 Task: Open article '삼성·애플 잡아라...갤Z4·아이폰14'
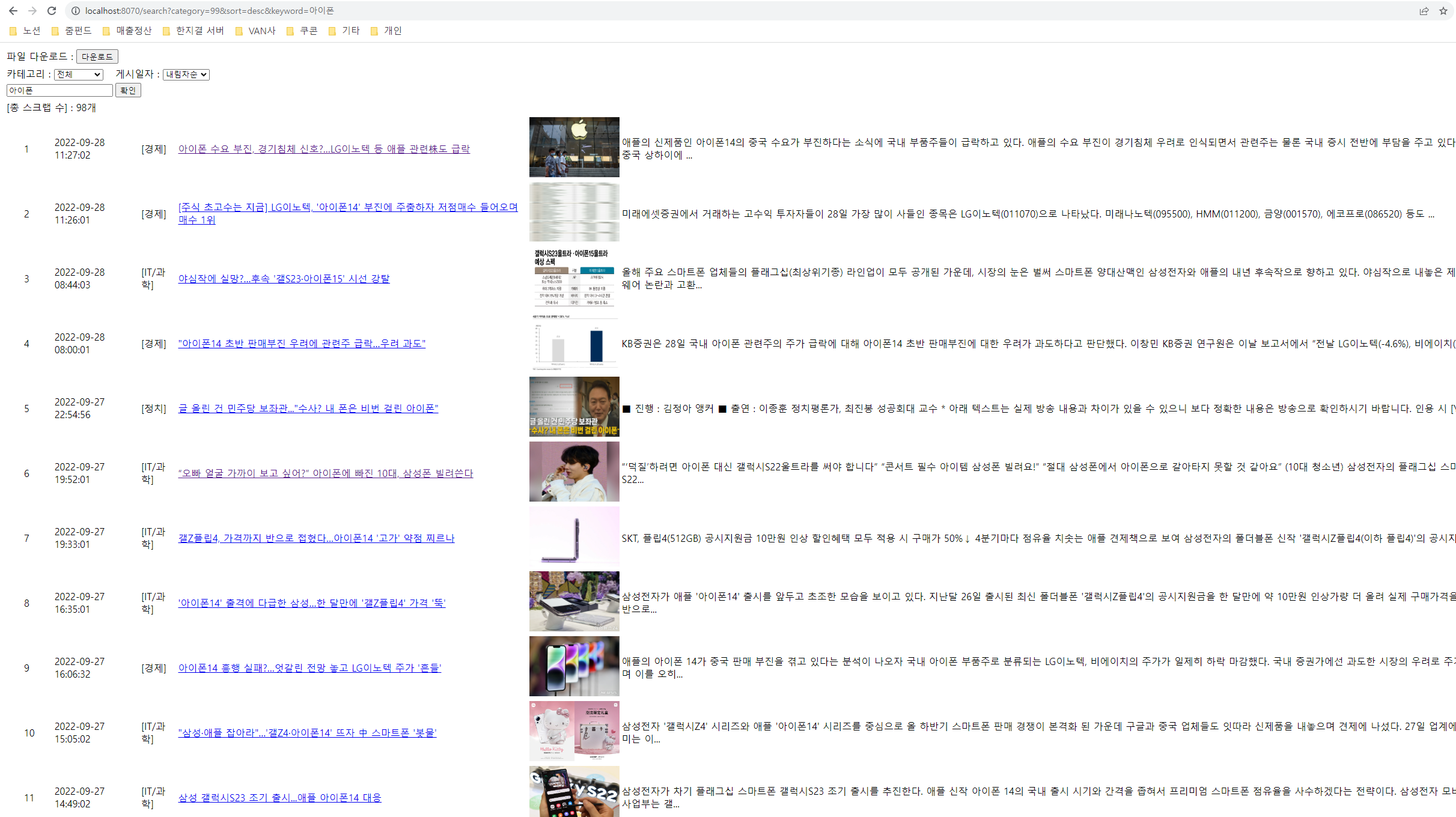click(307, 733)
